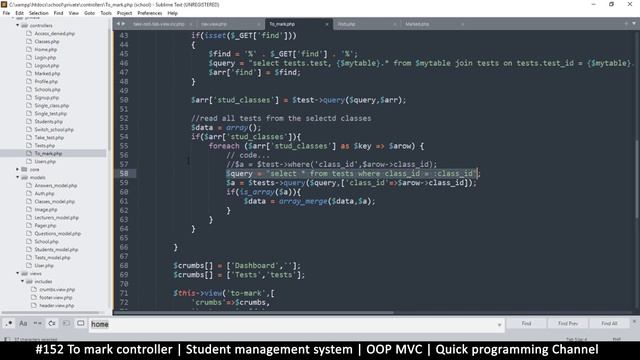Open the File menu
The image size is (640, 360).
point(6,13)
